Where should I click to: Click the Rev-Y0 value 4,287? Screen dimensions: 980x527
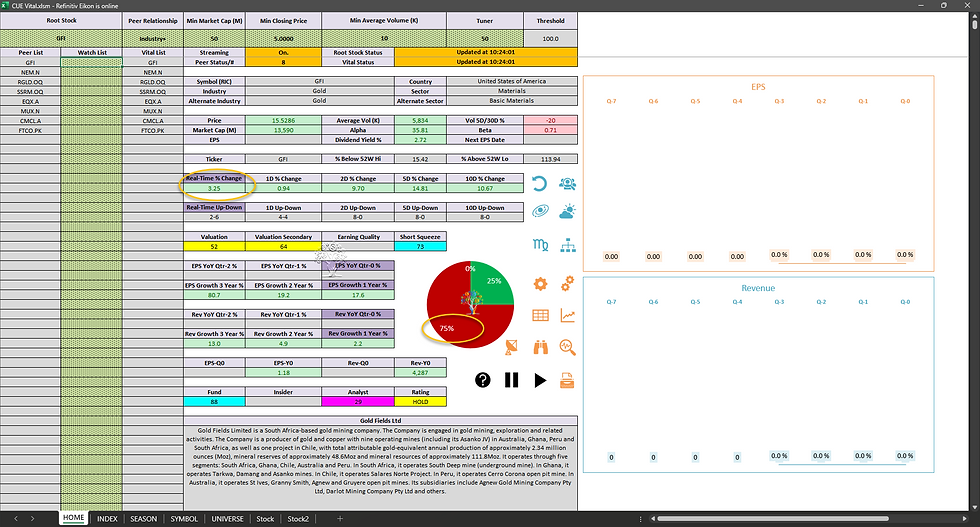click(420, 373)
